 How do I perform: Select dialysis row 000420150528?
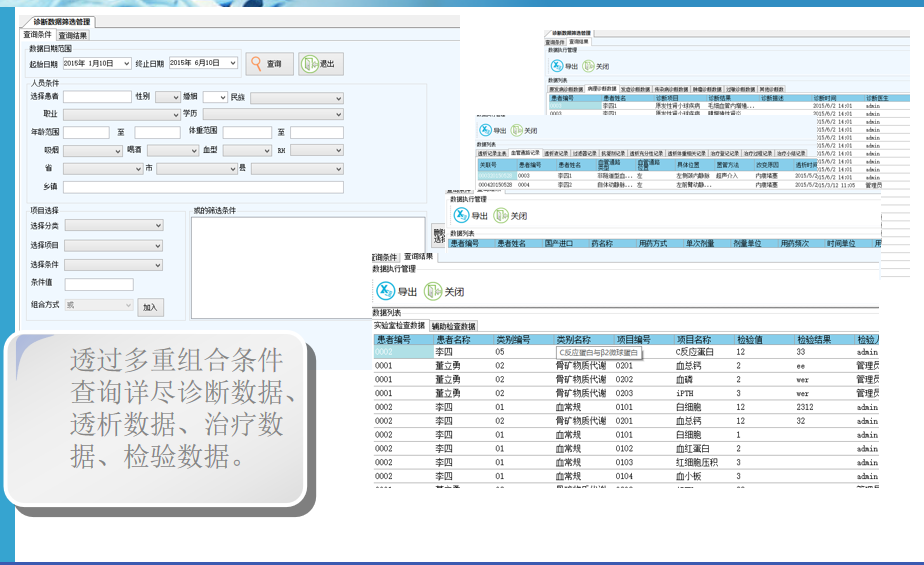coord(646,184)
